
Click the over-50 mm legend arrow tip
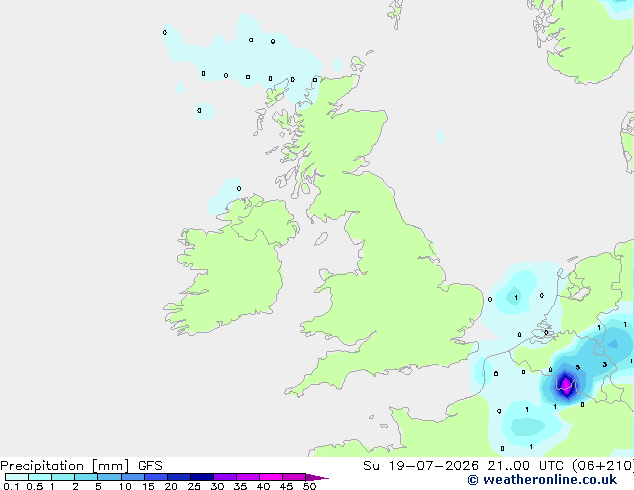[317, 477]
